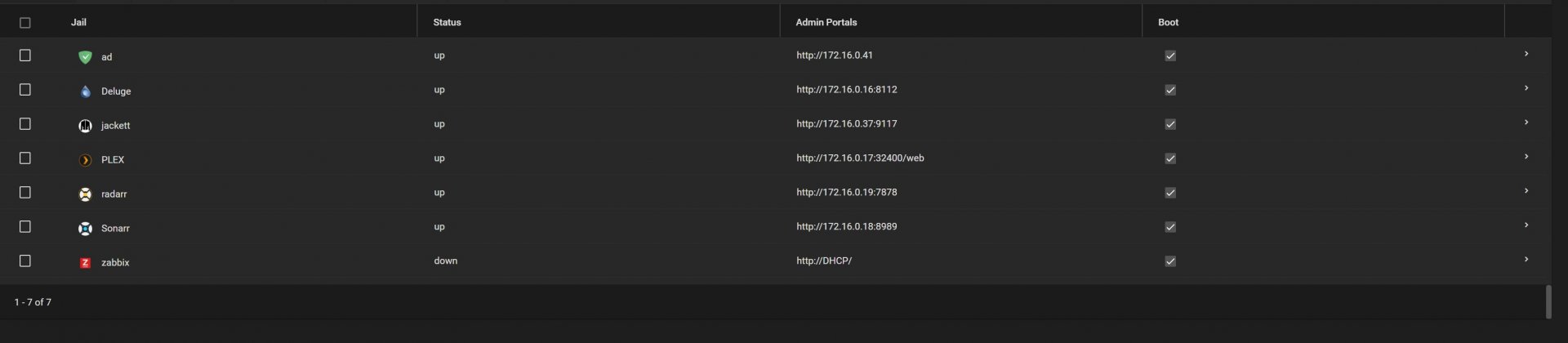Click the Deluge droplet icon
The image size is (1568, 343).
[x=85, y=91]
